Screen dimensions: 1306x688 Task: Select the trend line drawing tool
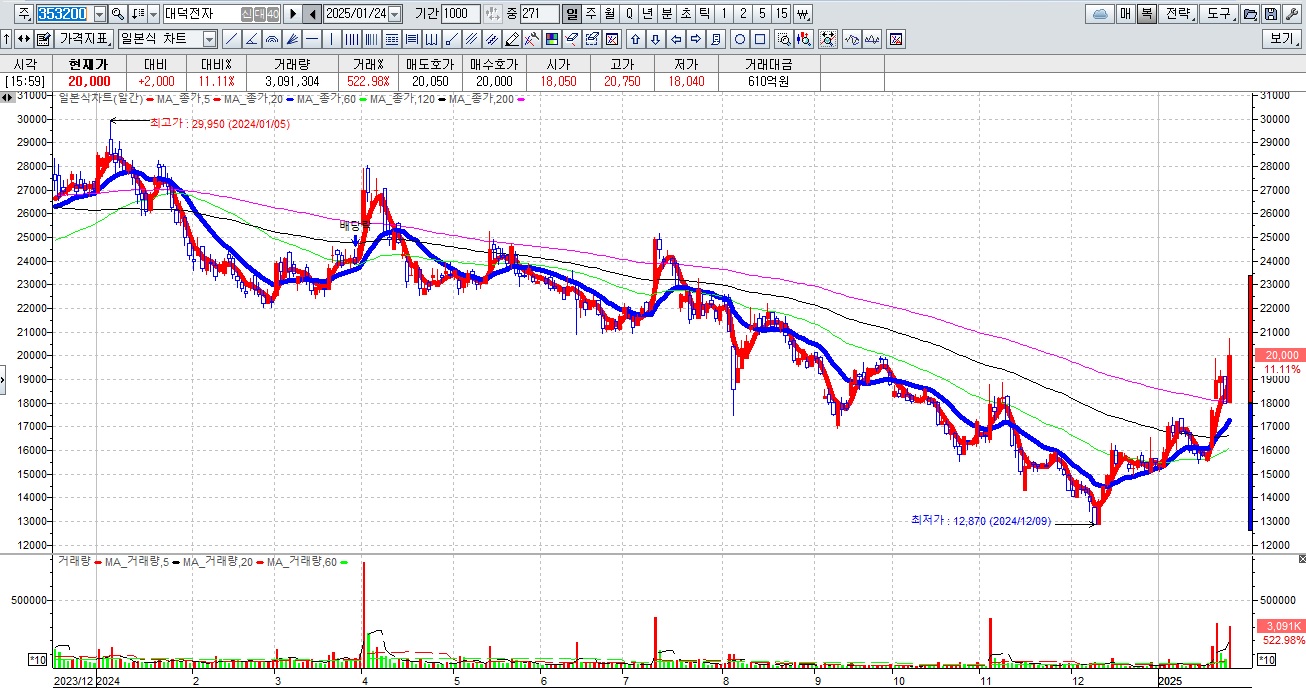click(x=231, y=39)
